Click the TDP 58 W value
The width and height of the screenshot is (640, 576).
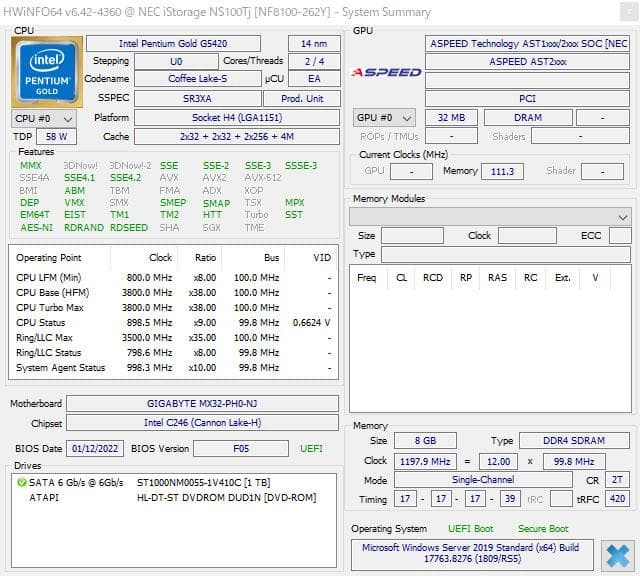pyautogui.click(x=56, y=136)
